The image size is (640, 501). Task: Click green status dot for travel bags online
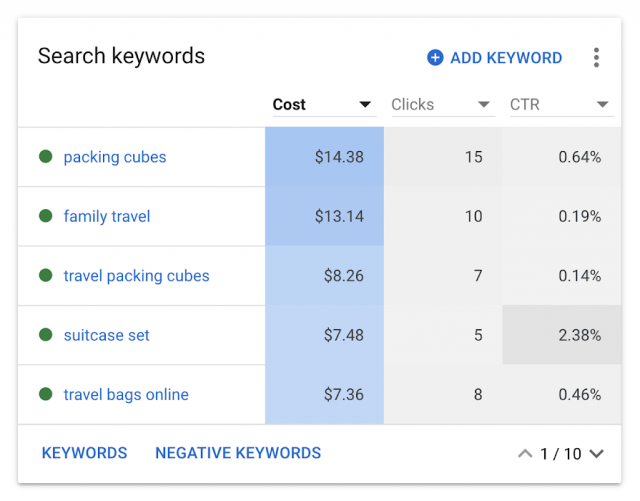point(45,394)
